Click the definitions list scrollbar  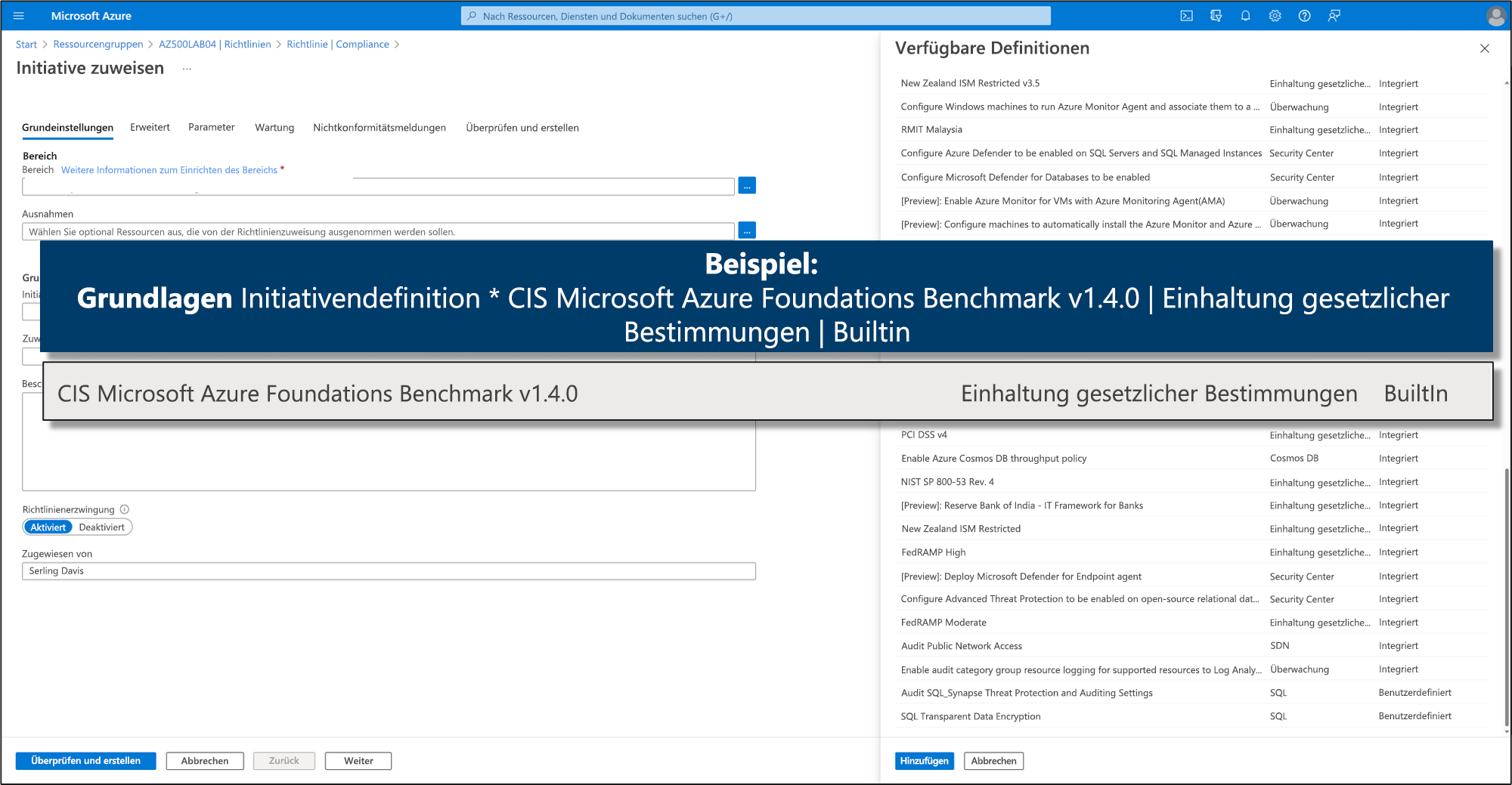[1506, 597]
